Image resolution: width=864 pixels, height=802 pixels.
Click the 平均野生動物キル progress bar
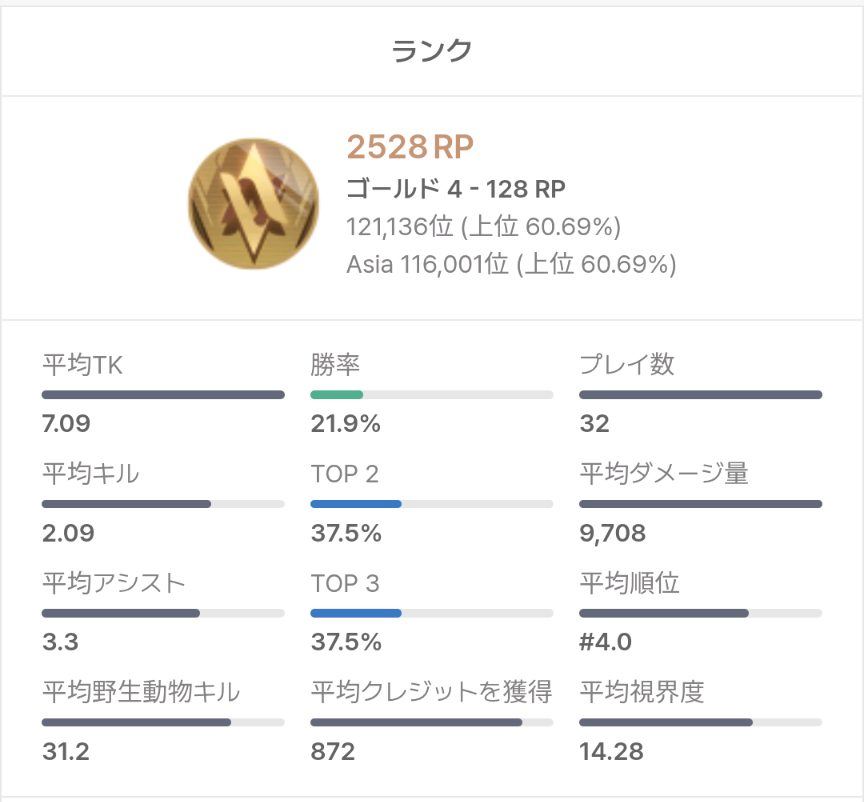[163, 722]
